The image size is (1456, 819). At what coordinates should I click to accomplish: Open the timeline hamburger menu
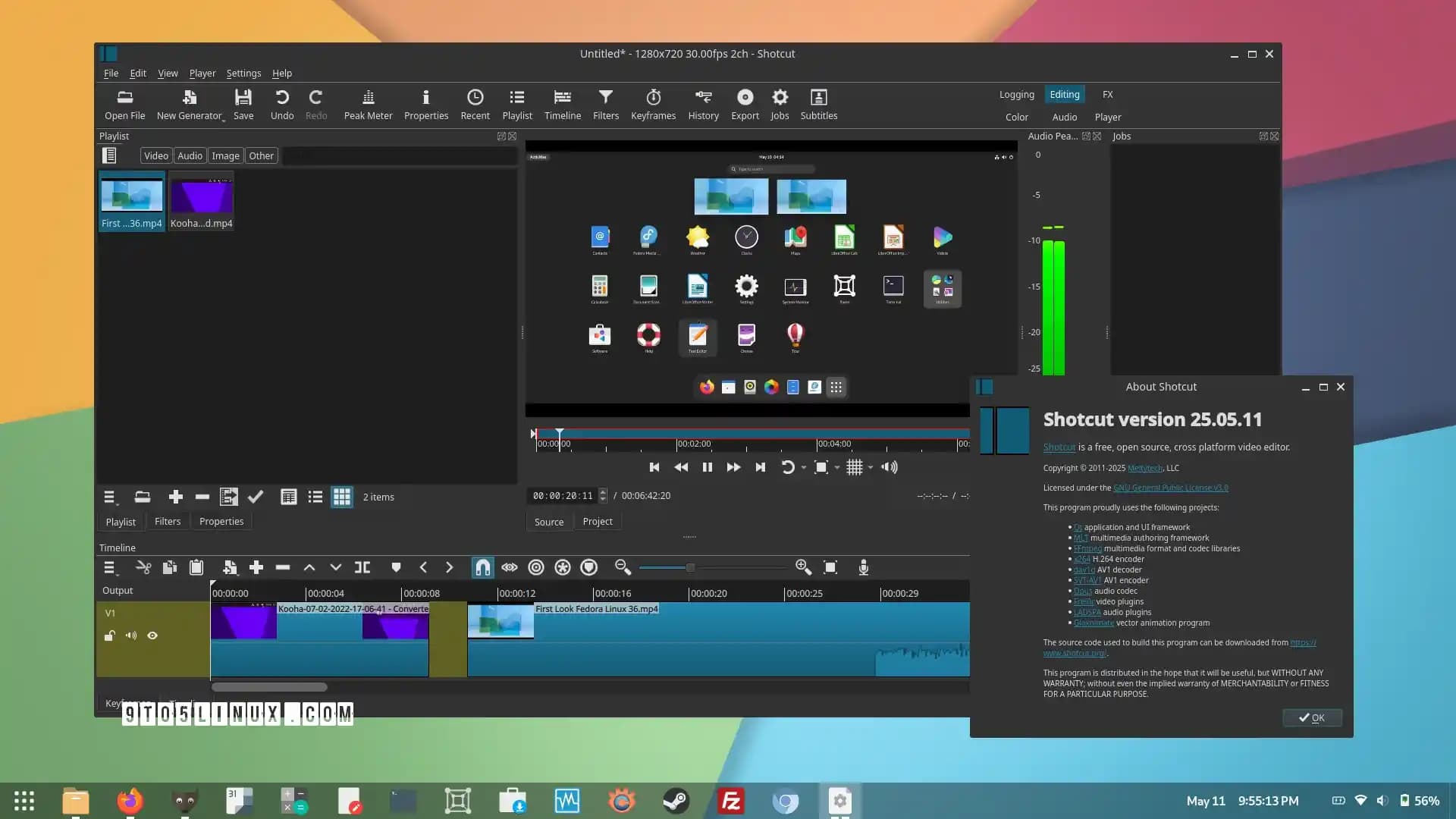pyautogui.click(x=110, y=567)
